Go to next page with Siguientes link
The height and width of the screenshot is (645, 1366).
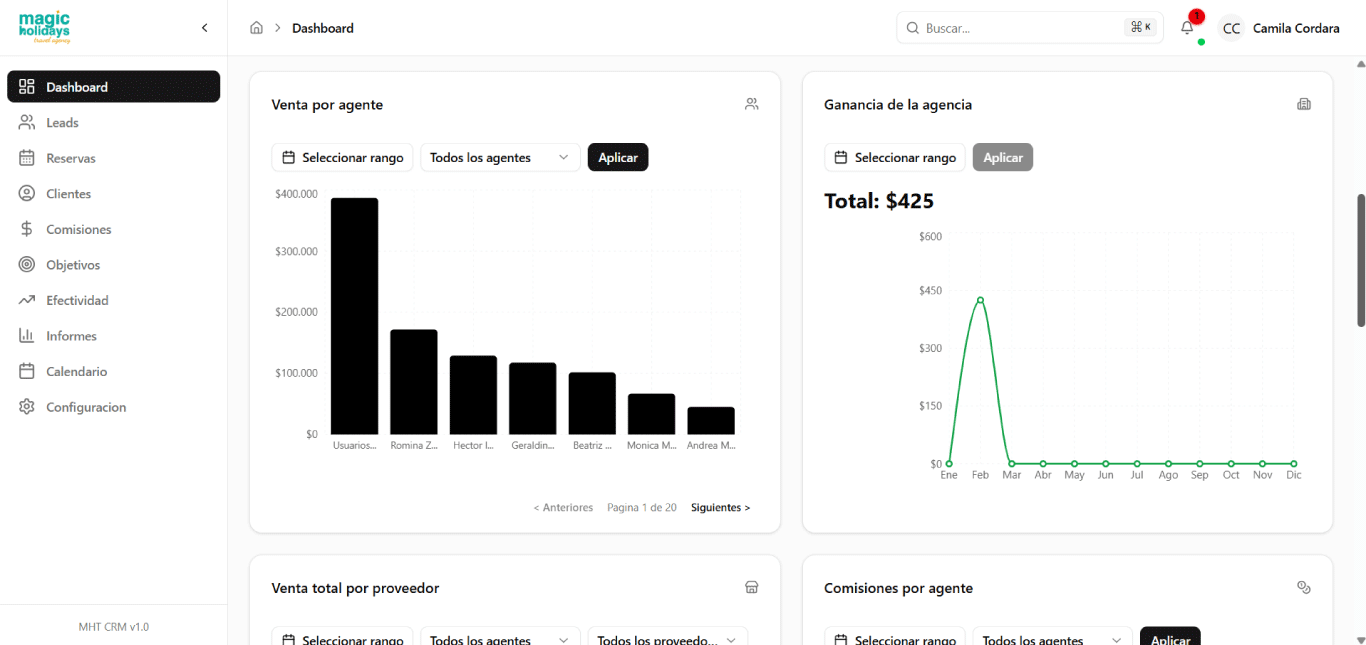[x=720, y=508]
